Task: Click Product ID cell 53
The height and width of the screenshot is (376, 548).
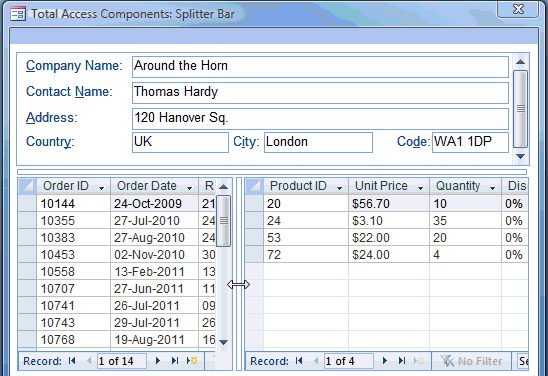Action: tap(306, 238)
